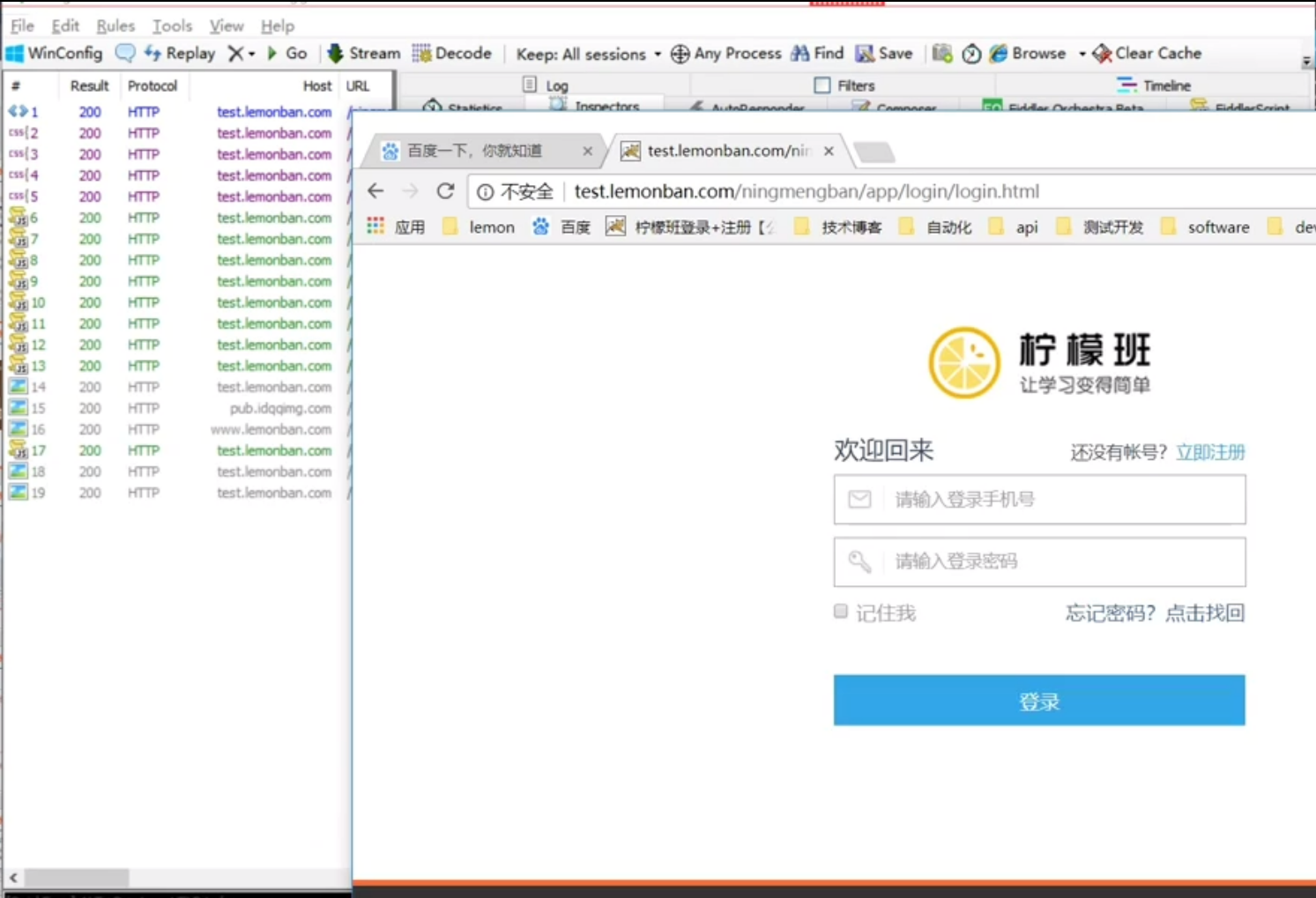This screenshot has height=898, width=1316.
Task: Click the session list horizontal scrollbar
Action: tap(76, 878)
